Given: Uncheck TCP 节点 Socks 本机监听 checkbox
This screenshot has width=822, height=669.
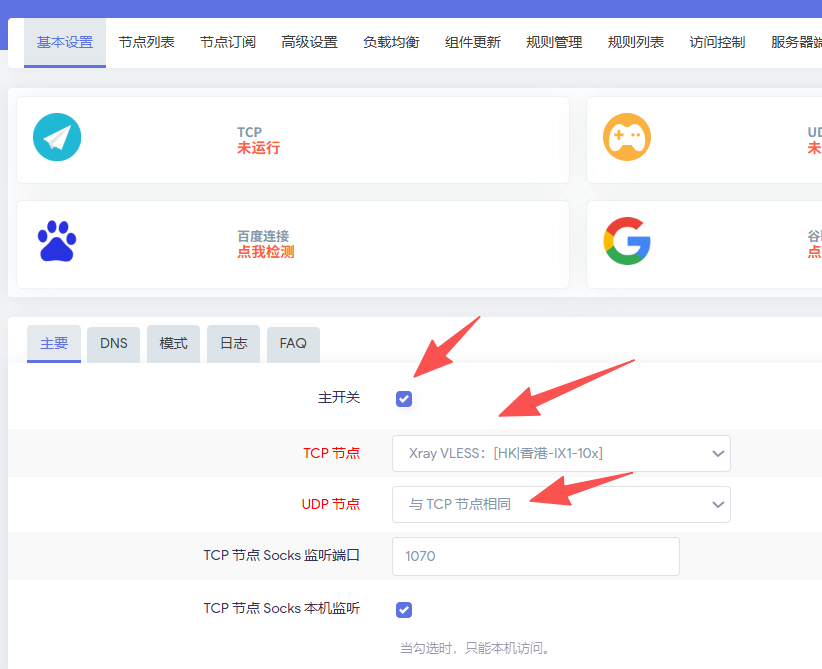Looking at the screenshot, I should pos(404,610).
